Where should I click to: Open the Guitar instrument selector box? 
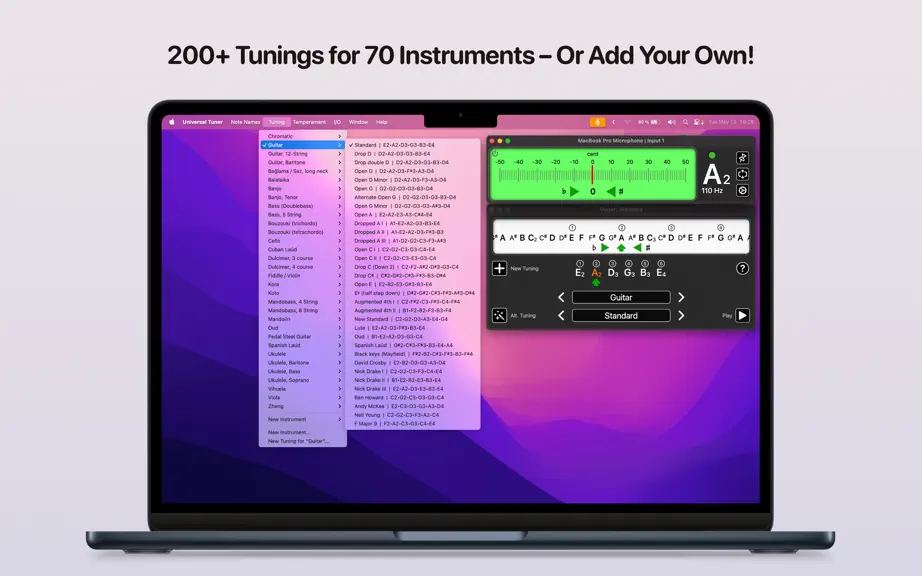tap(621, 297)
